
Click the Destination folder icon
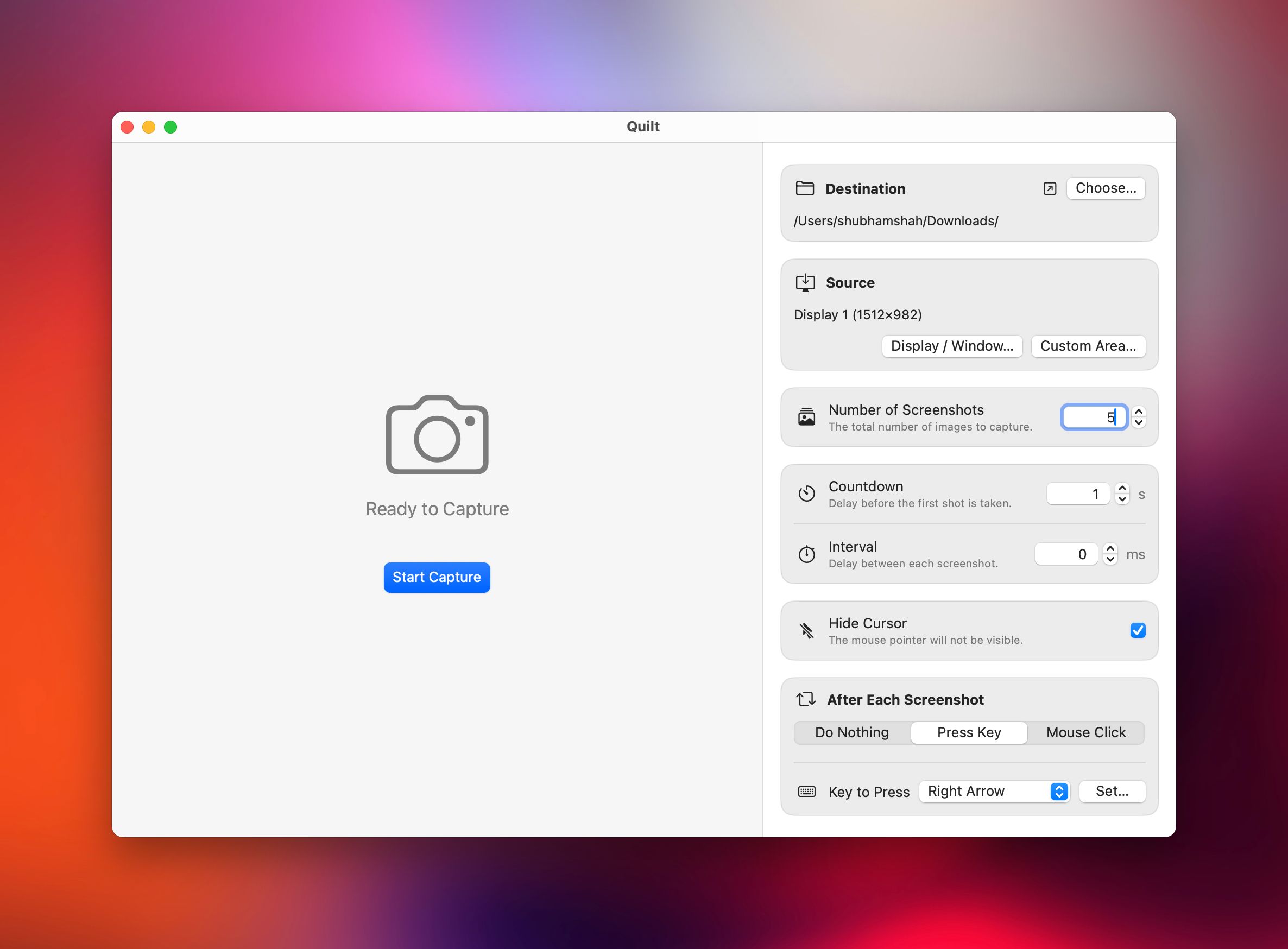tap(806, 188)
